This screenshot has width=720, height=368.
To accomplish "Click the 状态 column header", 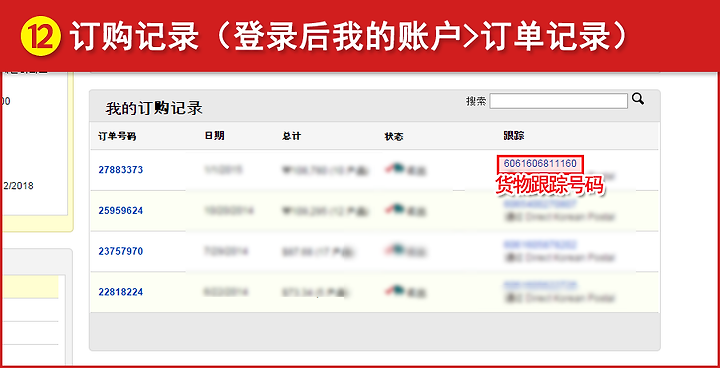I will tap(394, 137).
